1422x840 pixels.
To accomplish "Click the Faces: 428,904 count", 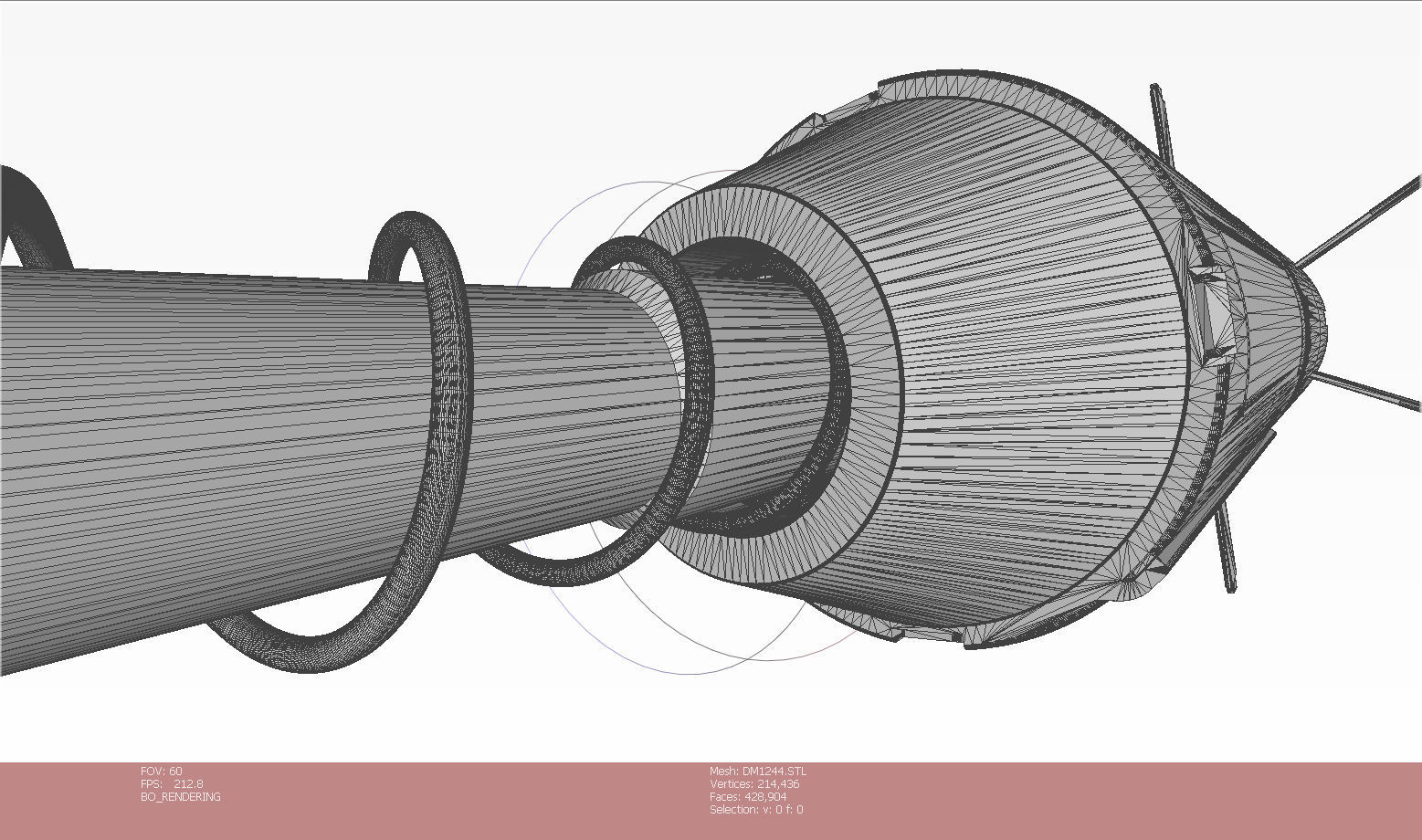I will point(748,797).
